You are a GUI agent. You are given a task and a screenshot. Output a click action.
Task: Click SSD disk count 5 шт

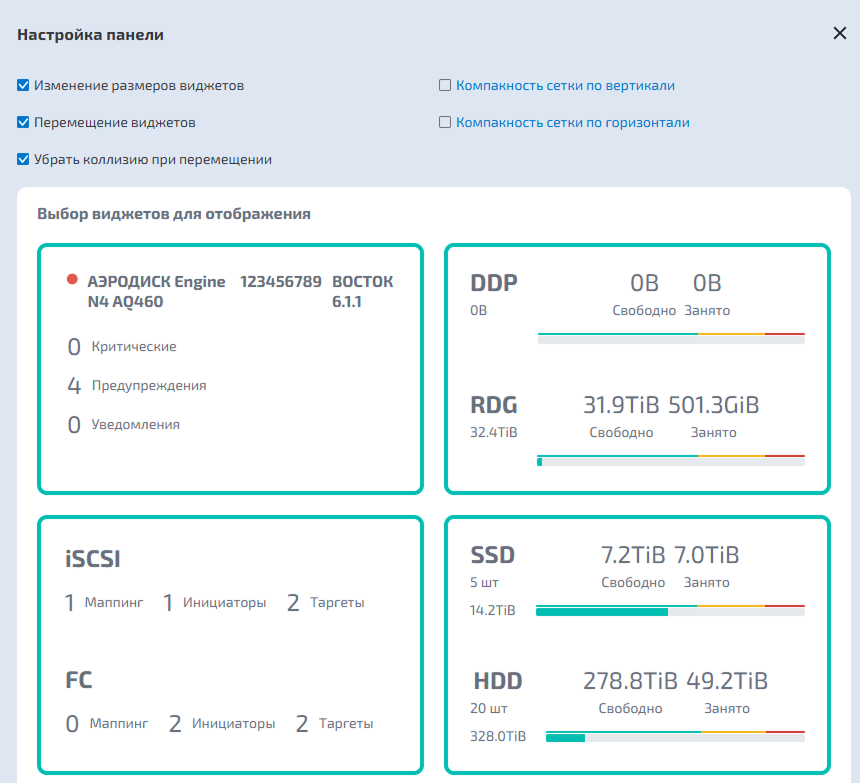coord(484,582)
